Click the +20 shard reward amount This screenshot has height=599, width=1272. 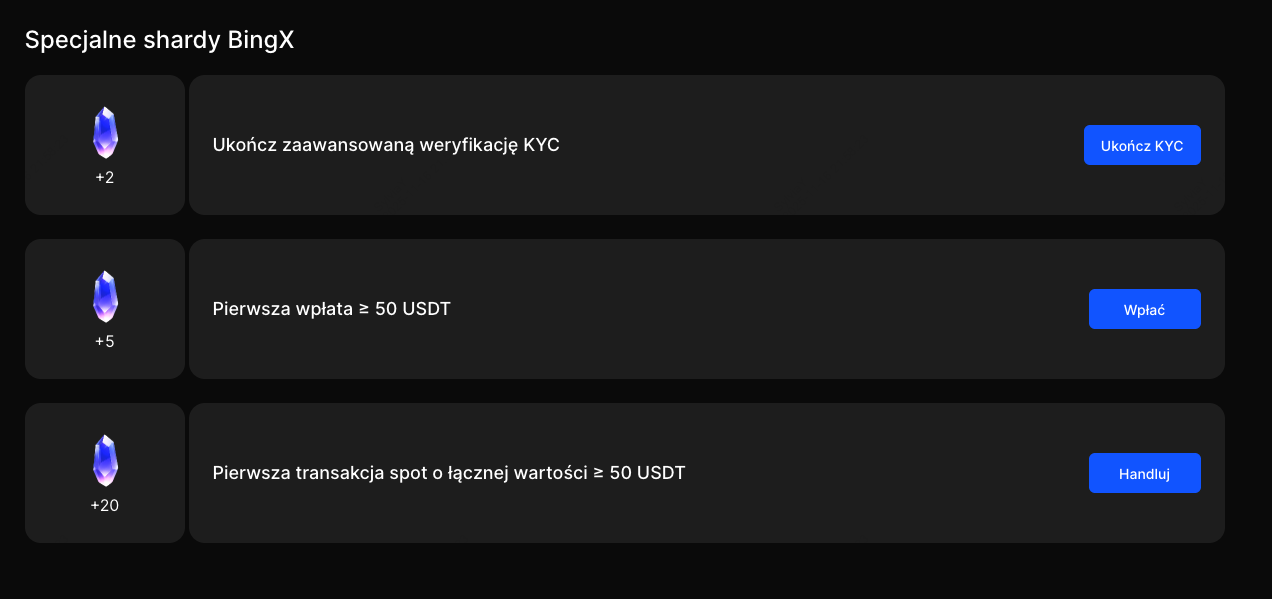(x=105, y=506)
